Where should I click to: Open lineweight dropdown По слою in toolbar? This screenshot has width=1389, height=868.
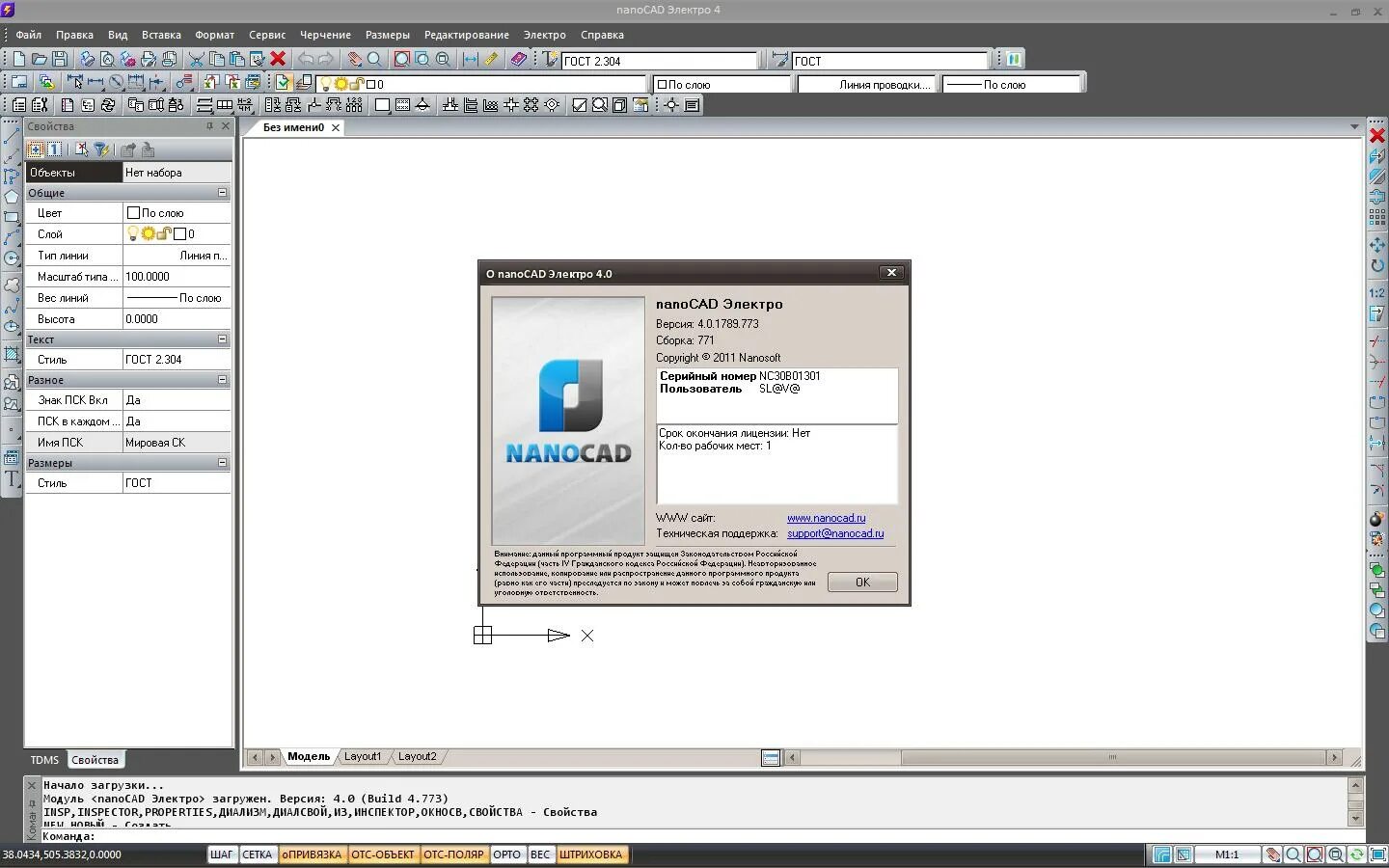coord(1011,85)
